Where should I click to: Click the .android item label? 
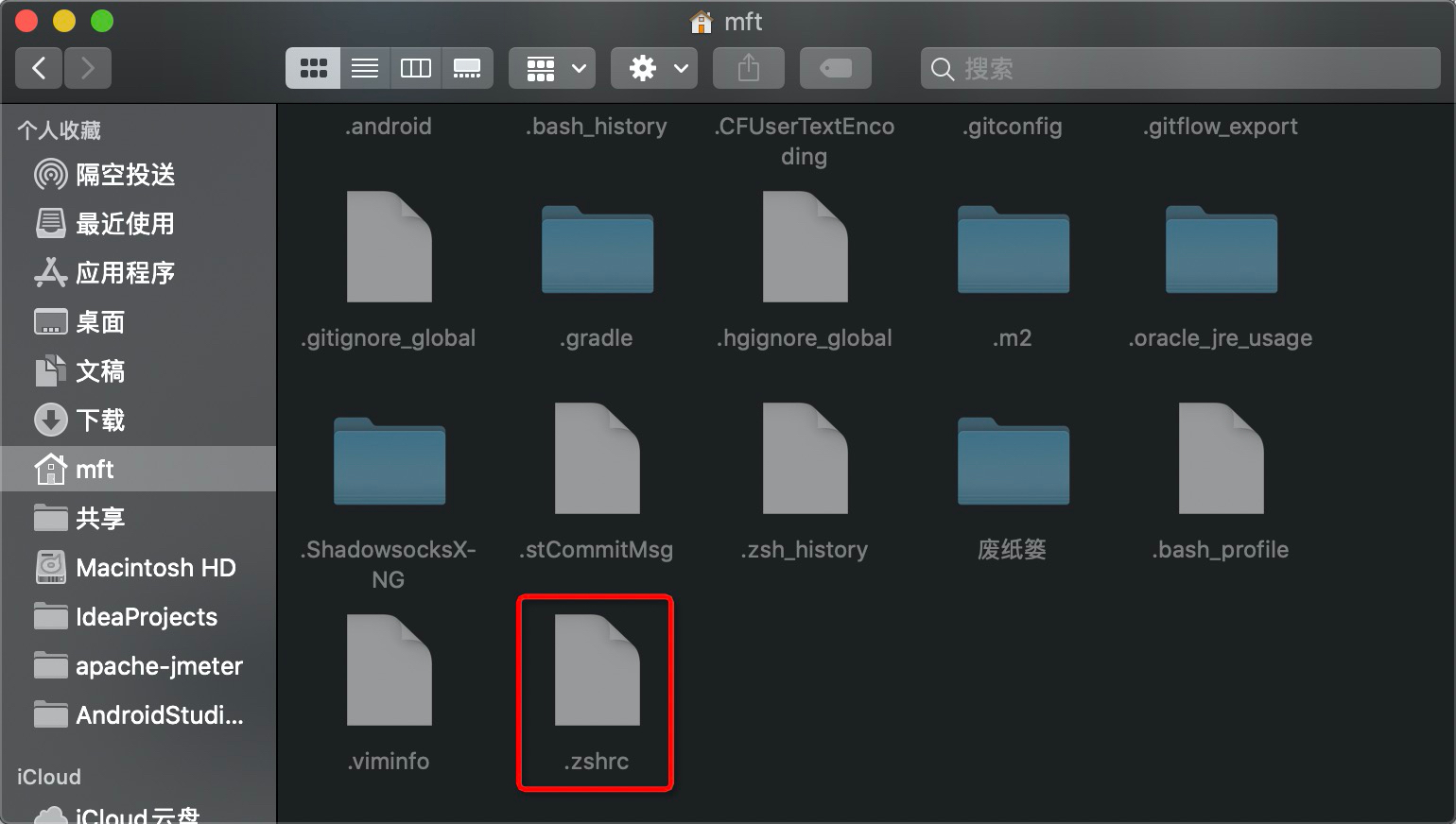click(389, 127)
